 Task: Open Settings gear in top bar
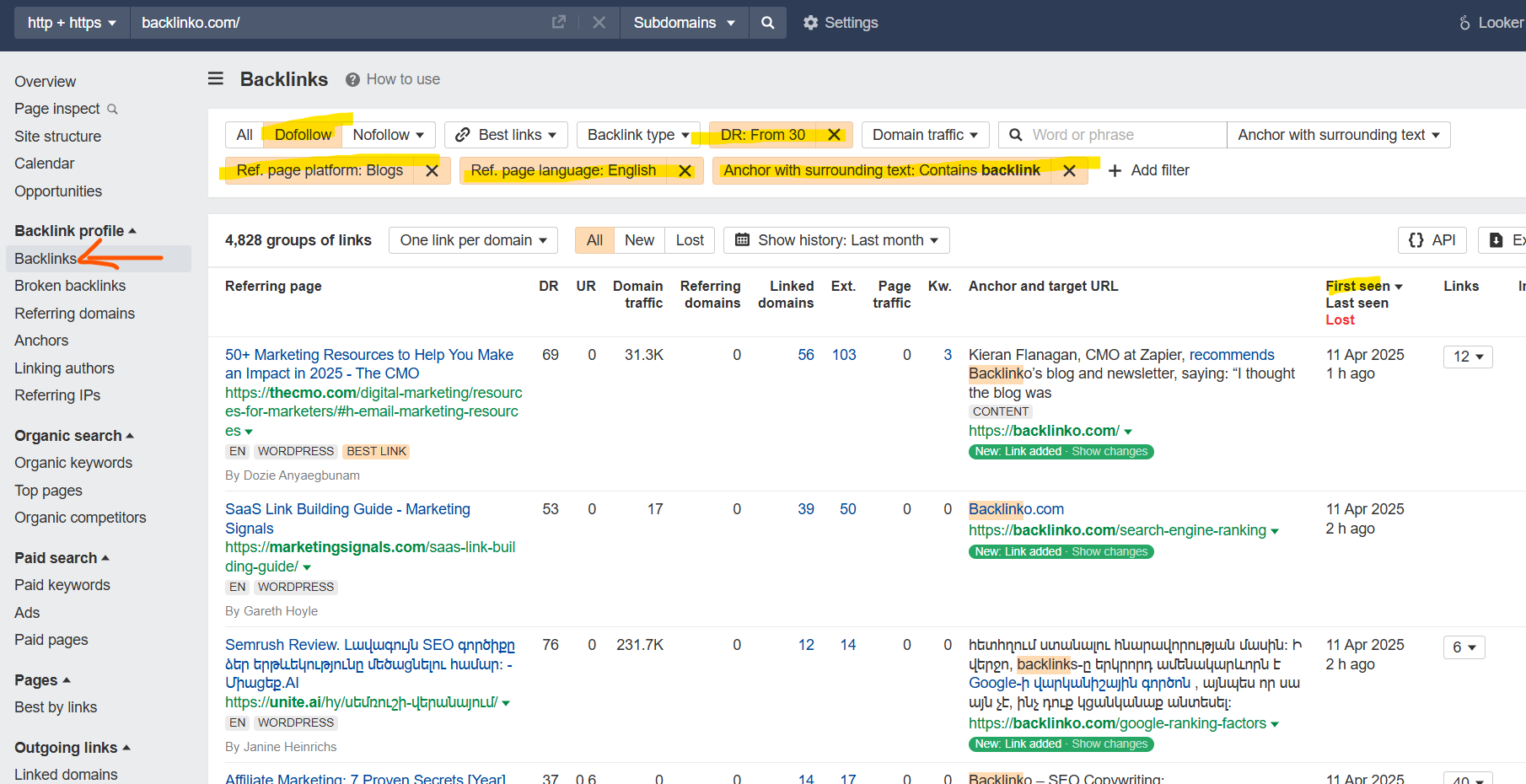840,23
